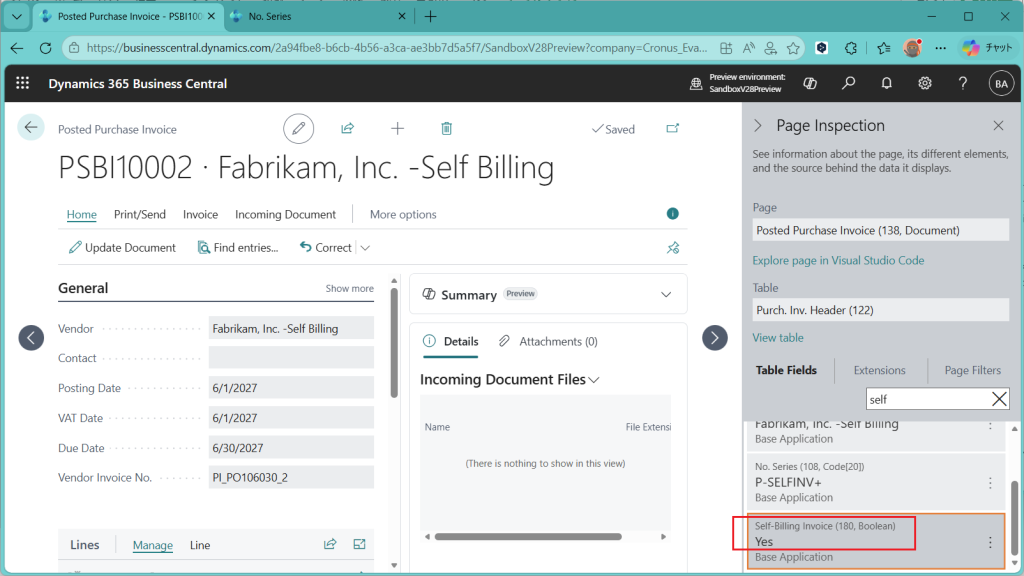Image resolution: width=1024 pixels, height=576 pixels.
Task: Click Explore page in Visual Studio Code
Action: [x=838, y=260]
